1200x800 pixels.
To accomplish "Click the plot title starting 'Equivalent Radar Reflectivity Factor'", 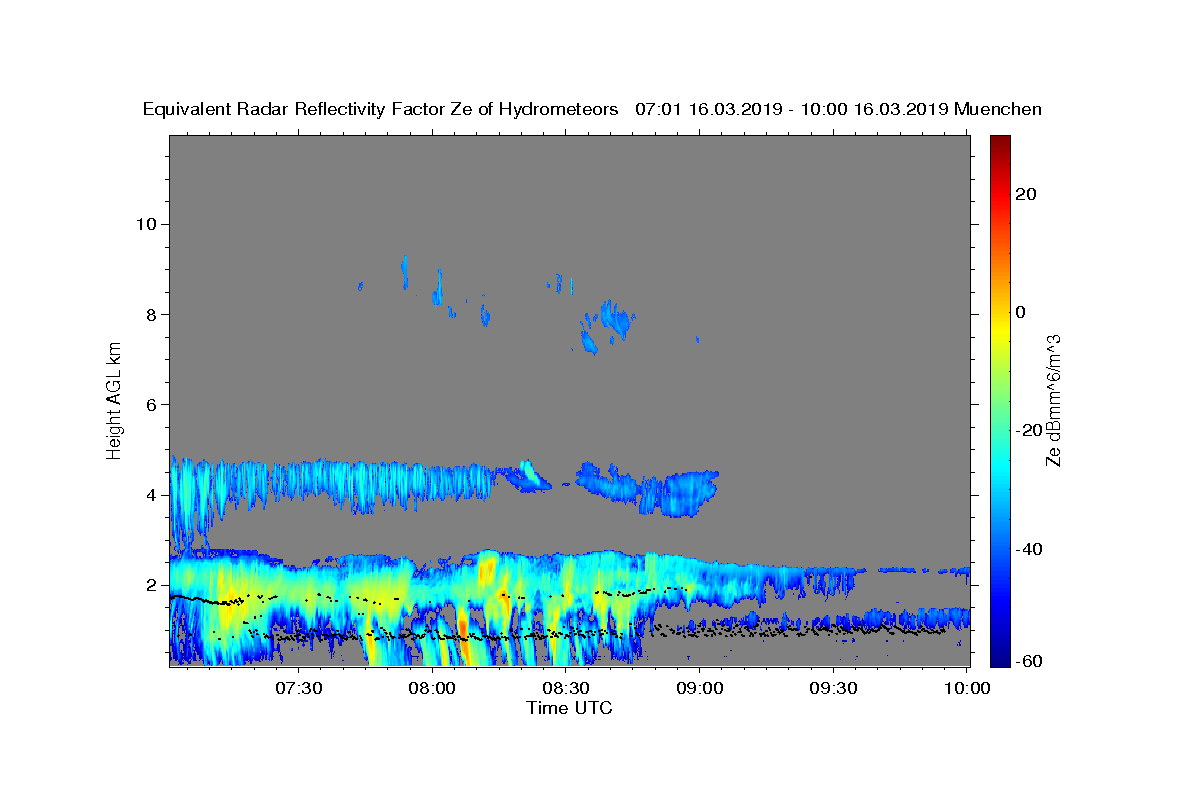I will pos(592,109).
